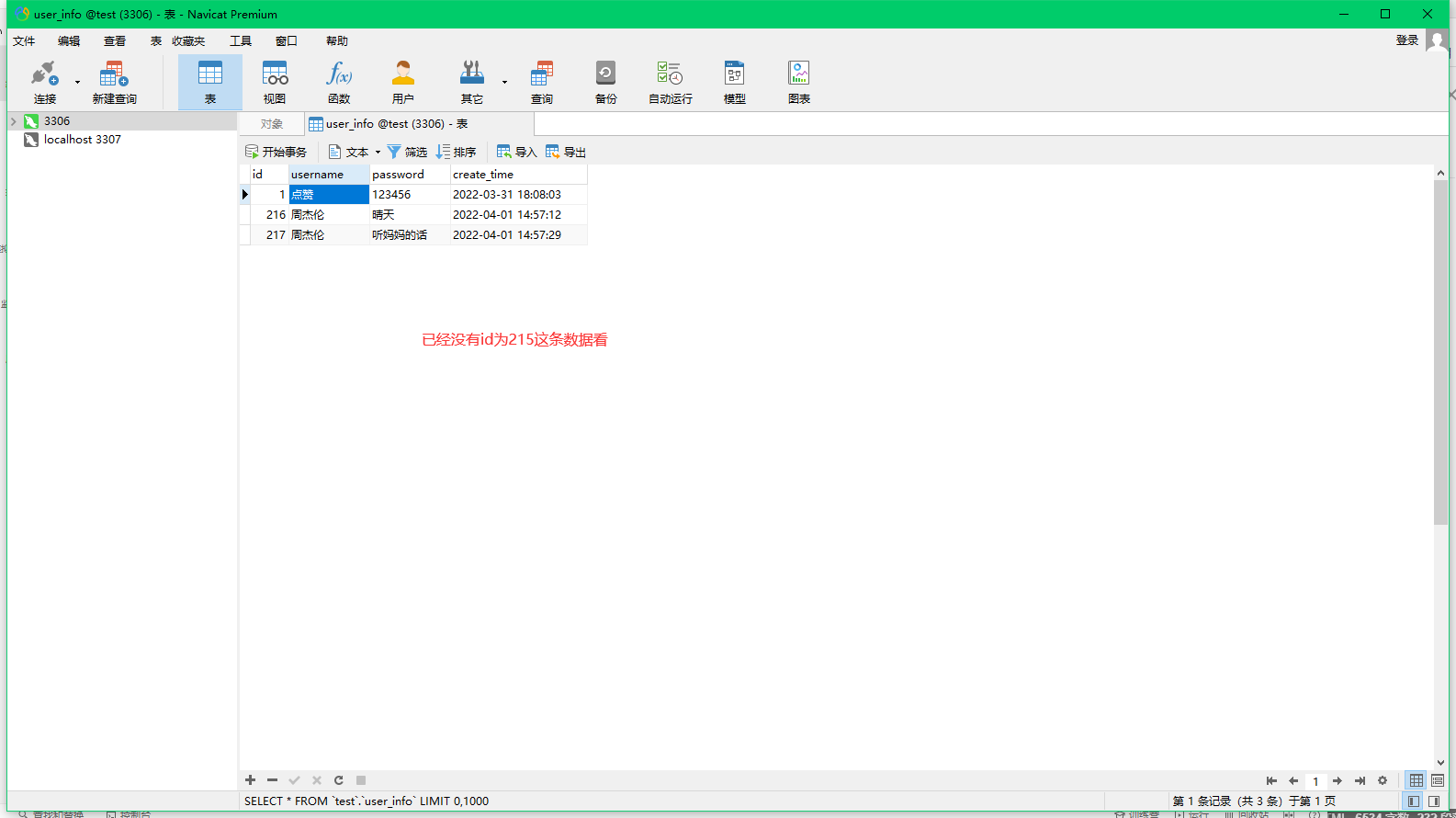Open the 连接 (Connection) dropdown arrow
Screen dimensions: 1456x818
pos(77,83)
